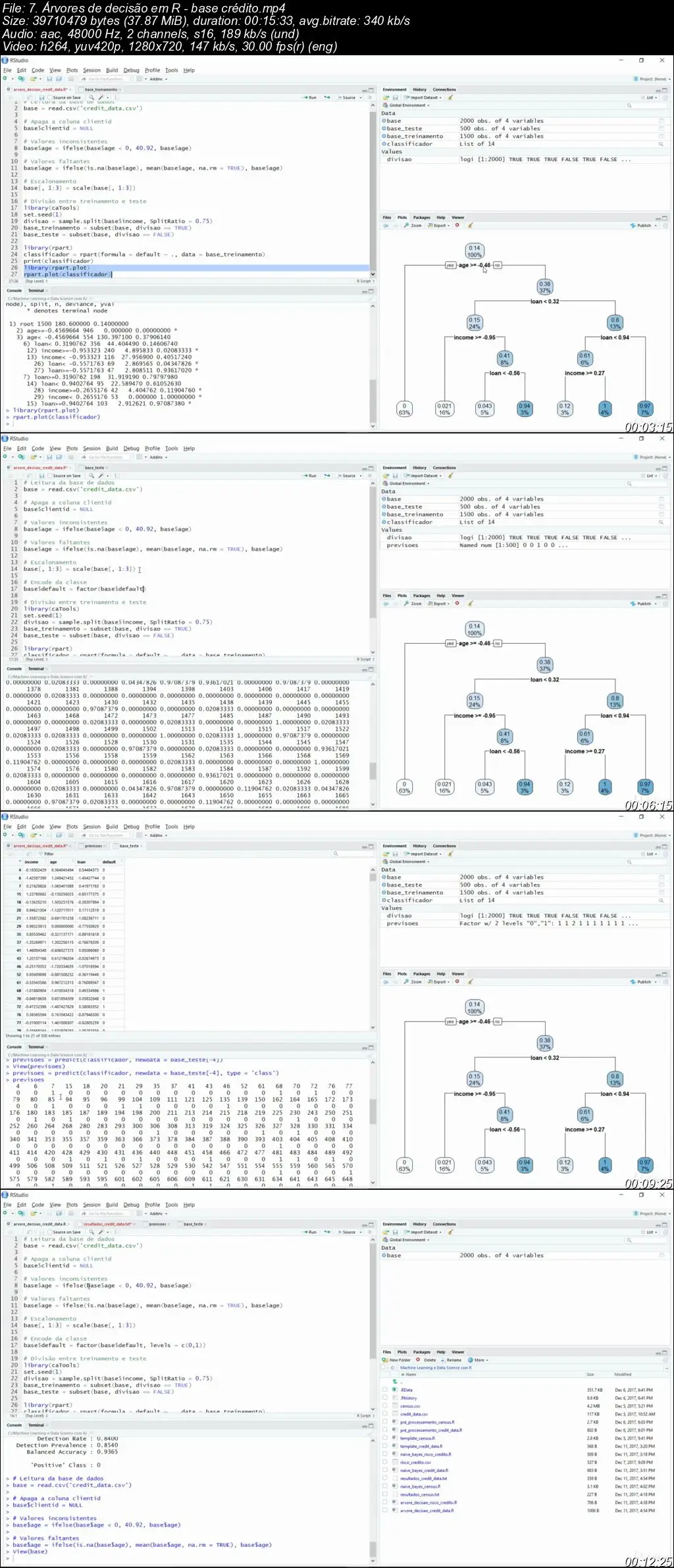Click the find magnifier icon in first frame's editor toolbar
The width and height of the screenshot is (674, 1568).
(91, 97)
